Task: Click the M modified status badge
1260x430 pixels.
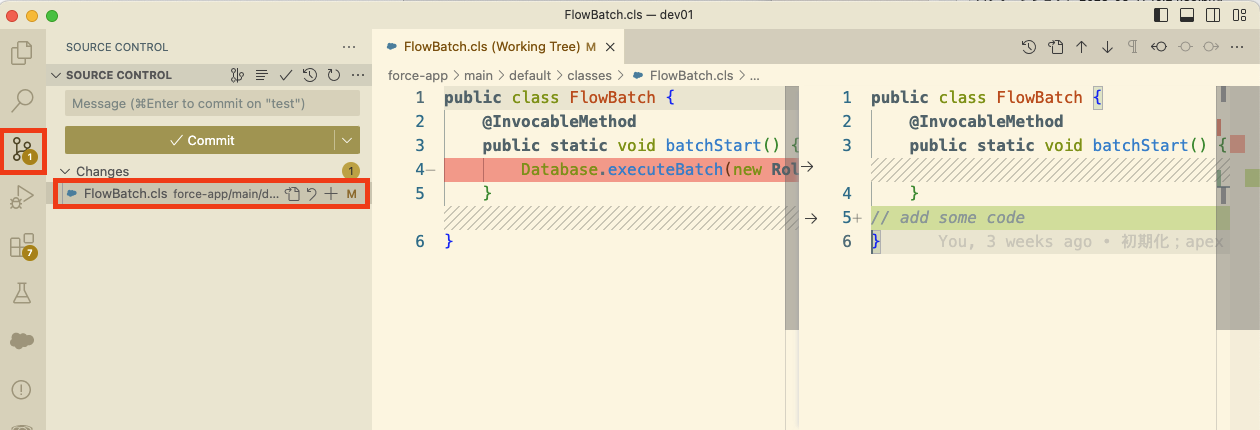Action: click(352, 194)
